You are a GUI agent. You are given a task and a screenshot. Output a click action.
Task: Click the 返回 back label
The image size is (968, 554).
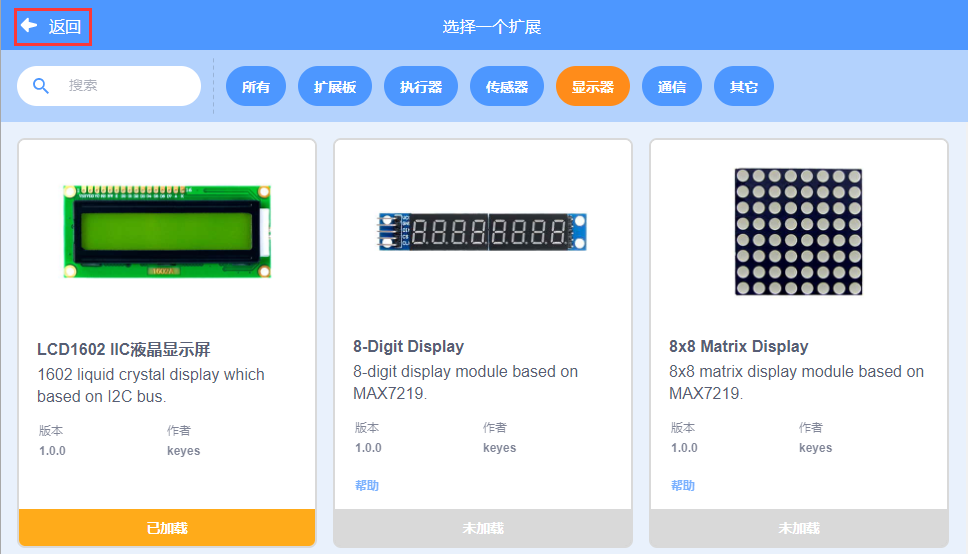[x=65, y=27]
